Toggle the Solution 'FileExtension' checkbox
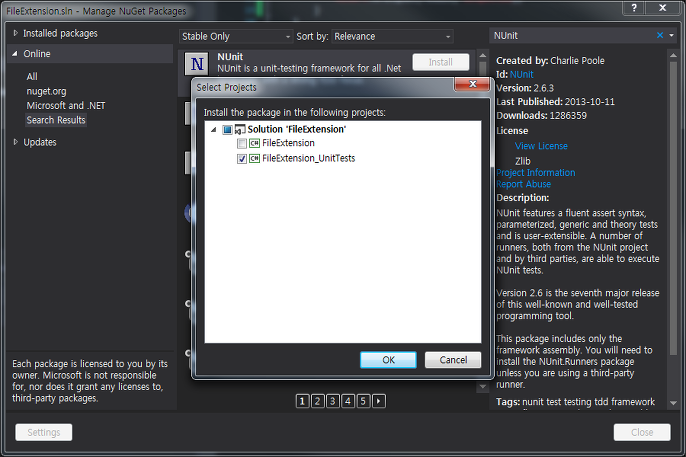The height and width of the screenshot is (457, 686). 227,129
